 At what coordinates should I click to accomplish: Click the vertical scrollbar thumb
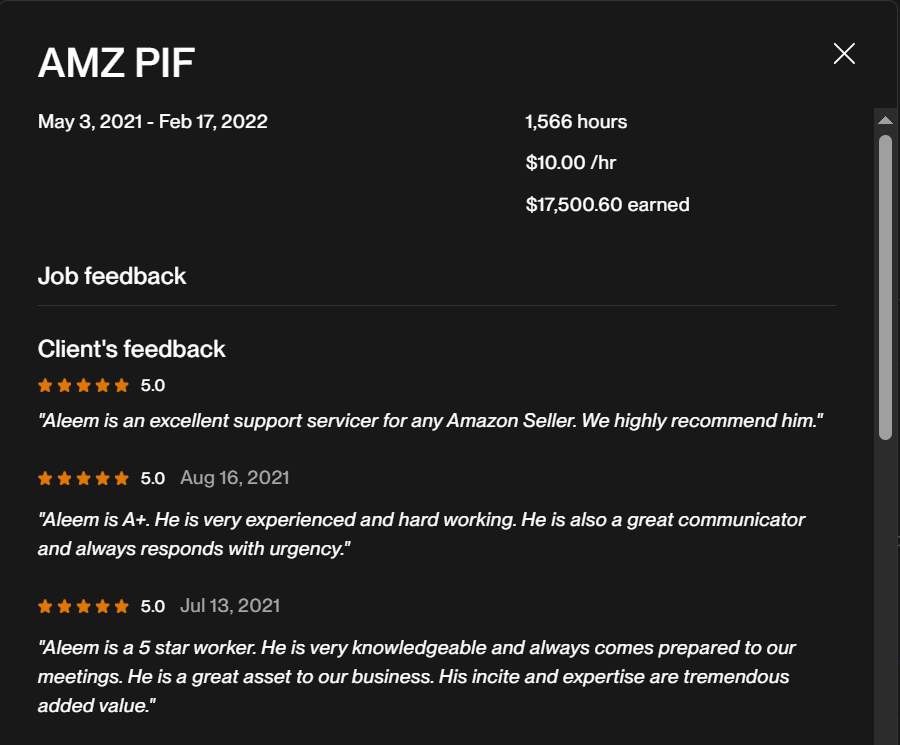click(x=885, y=285)
